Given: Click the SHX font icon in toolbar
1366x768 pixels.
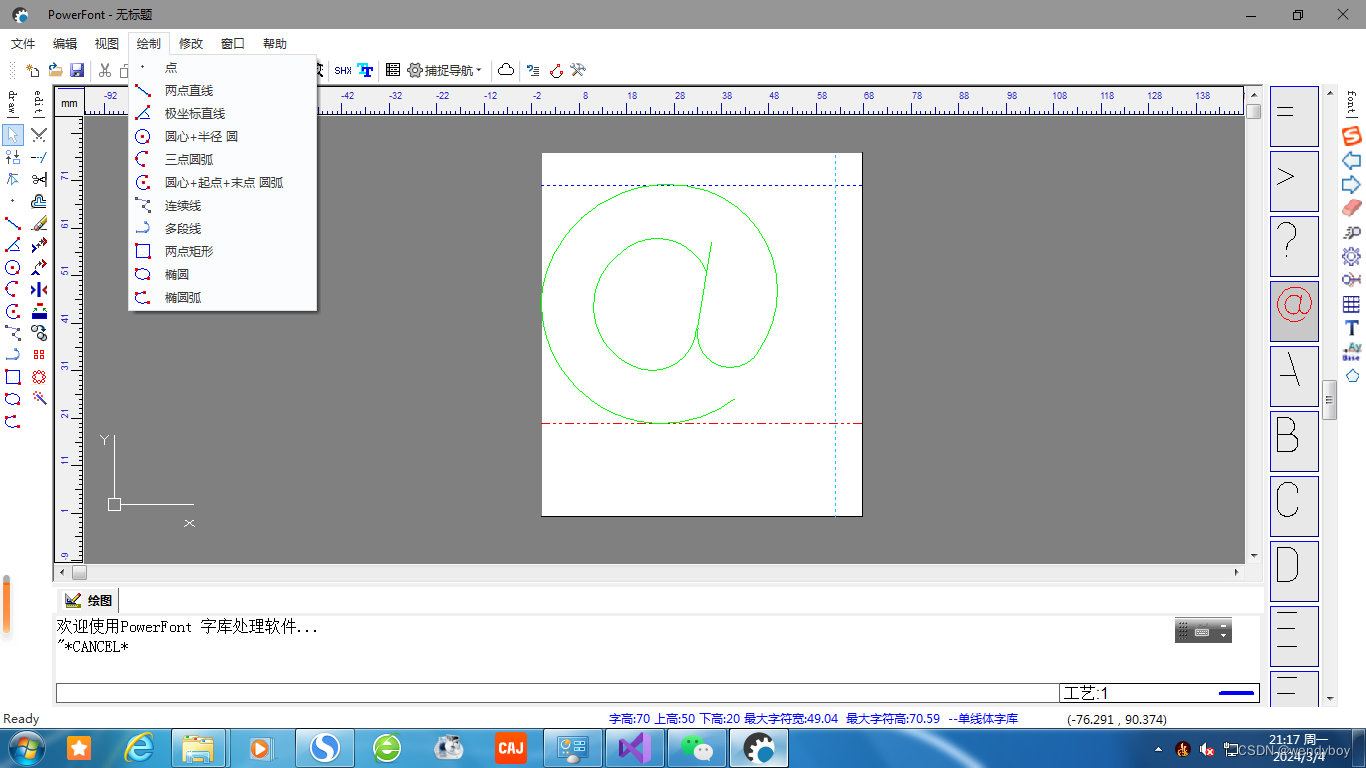Looking at the screenshot, I should [x=343, y=70].
